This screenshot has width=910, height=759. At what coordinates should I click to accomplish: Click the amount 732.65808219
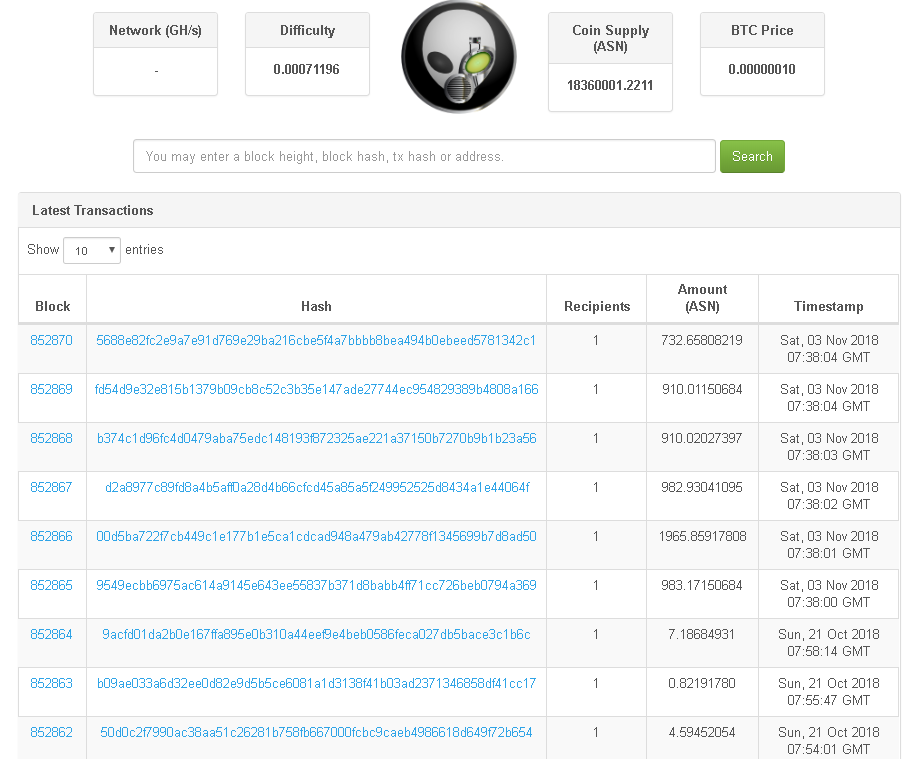(702, 341)
